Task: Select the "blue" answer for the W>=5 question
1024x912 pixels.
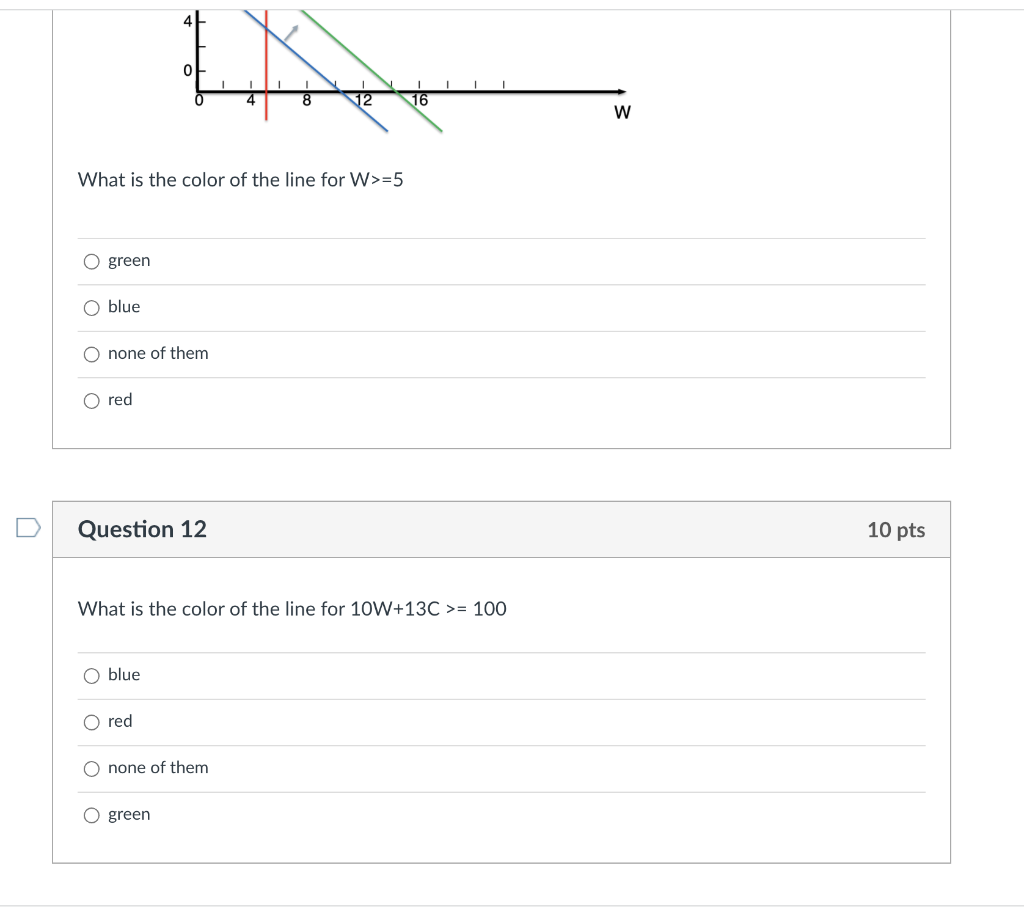Action: [x=91, y=307]
